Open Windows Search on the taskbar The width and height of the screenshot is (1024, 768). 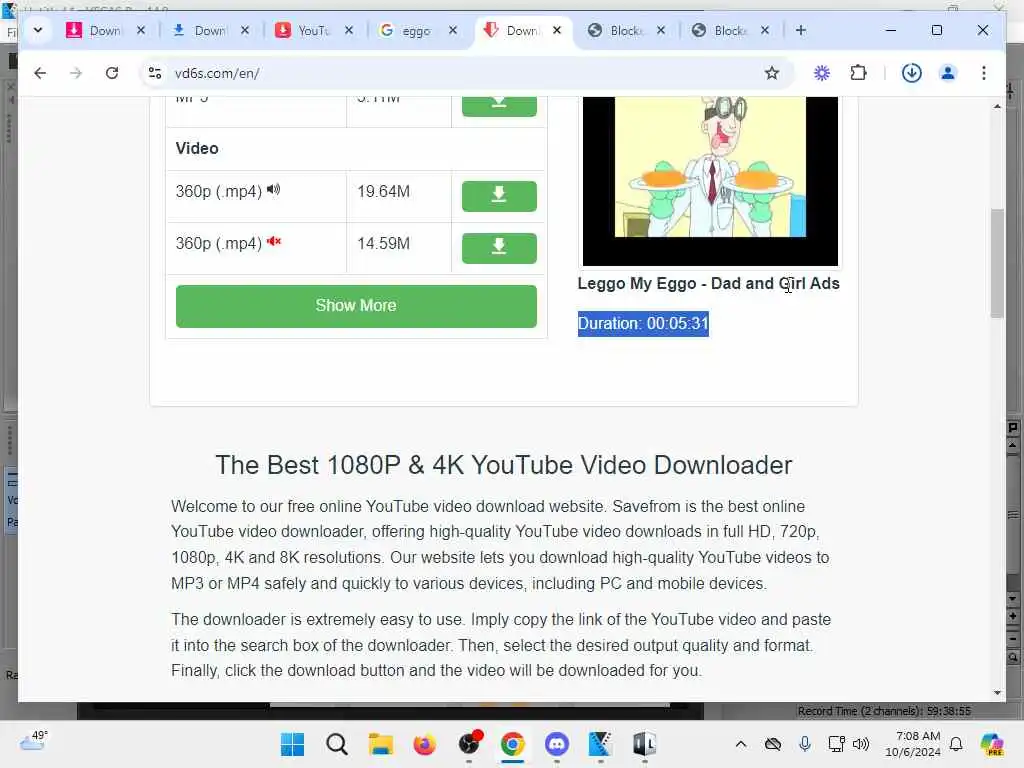(336, 744)
